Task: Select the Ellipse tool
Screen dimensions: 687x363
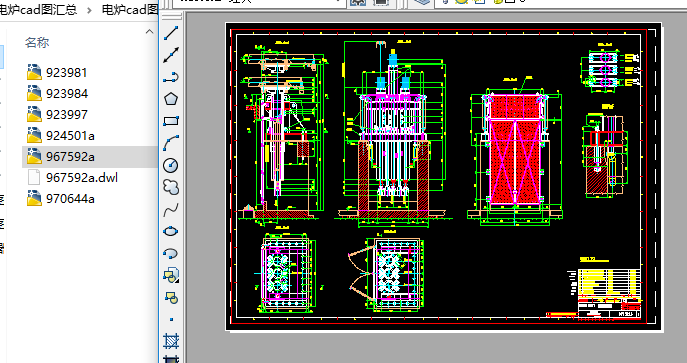Action: point(171,231)
